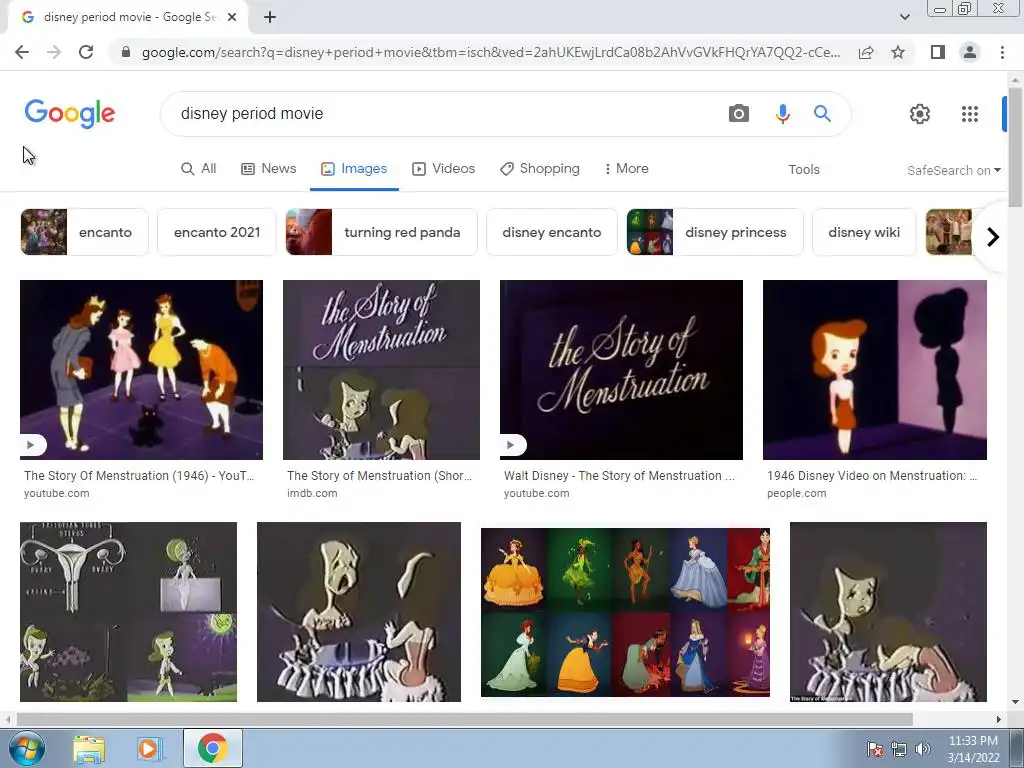Open the network tray icon

(899, 749)
